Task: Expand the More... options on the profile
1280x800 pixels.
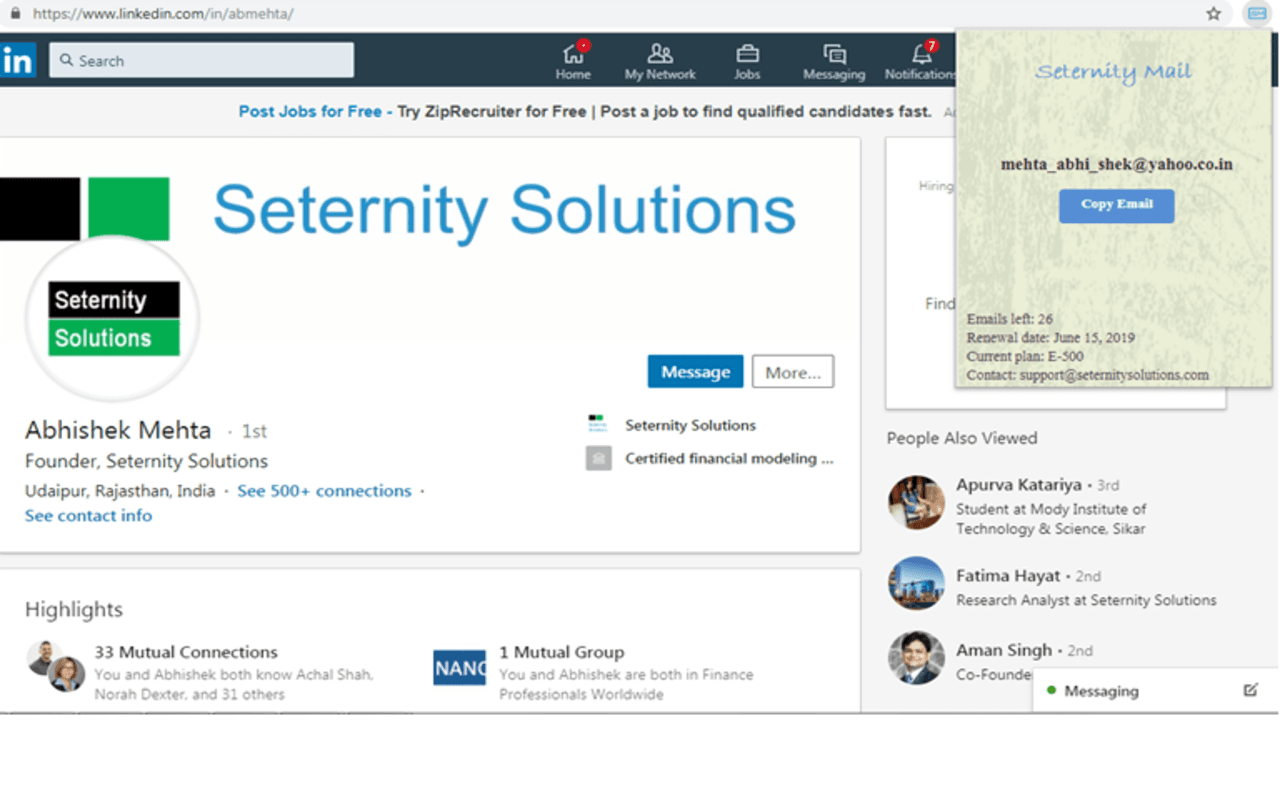Action: pos(792,371)
